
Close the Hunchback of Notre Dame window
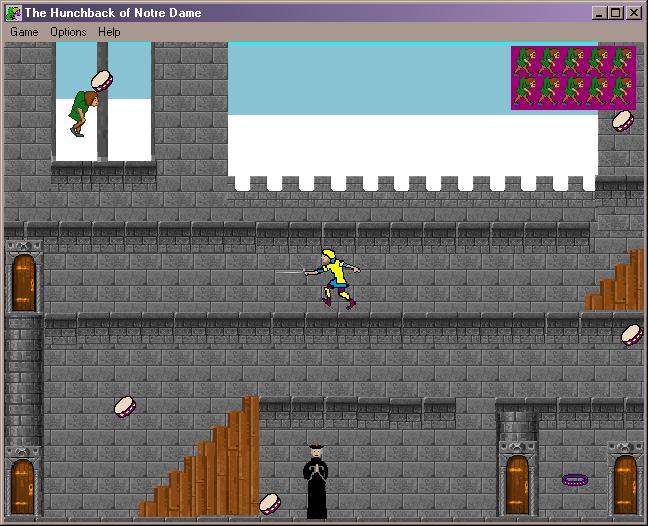[x=634, y=13]
